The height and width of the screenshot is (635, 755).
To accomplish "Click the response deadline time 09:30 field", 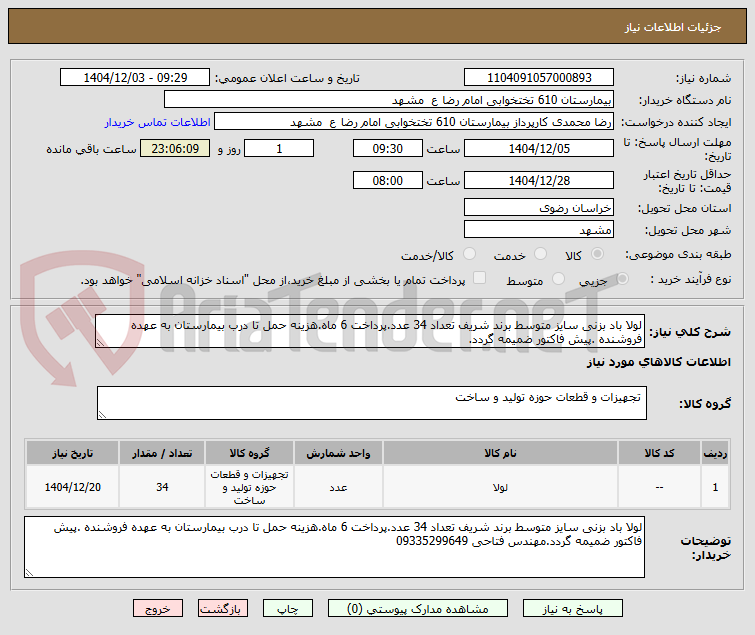I will point(388,148).
